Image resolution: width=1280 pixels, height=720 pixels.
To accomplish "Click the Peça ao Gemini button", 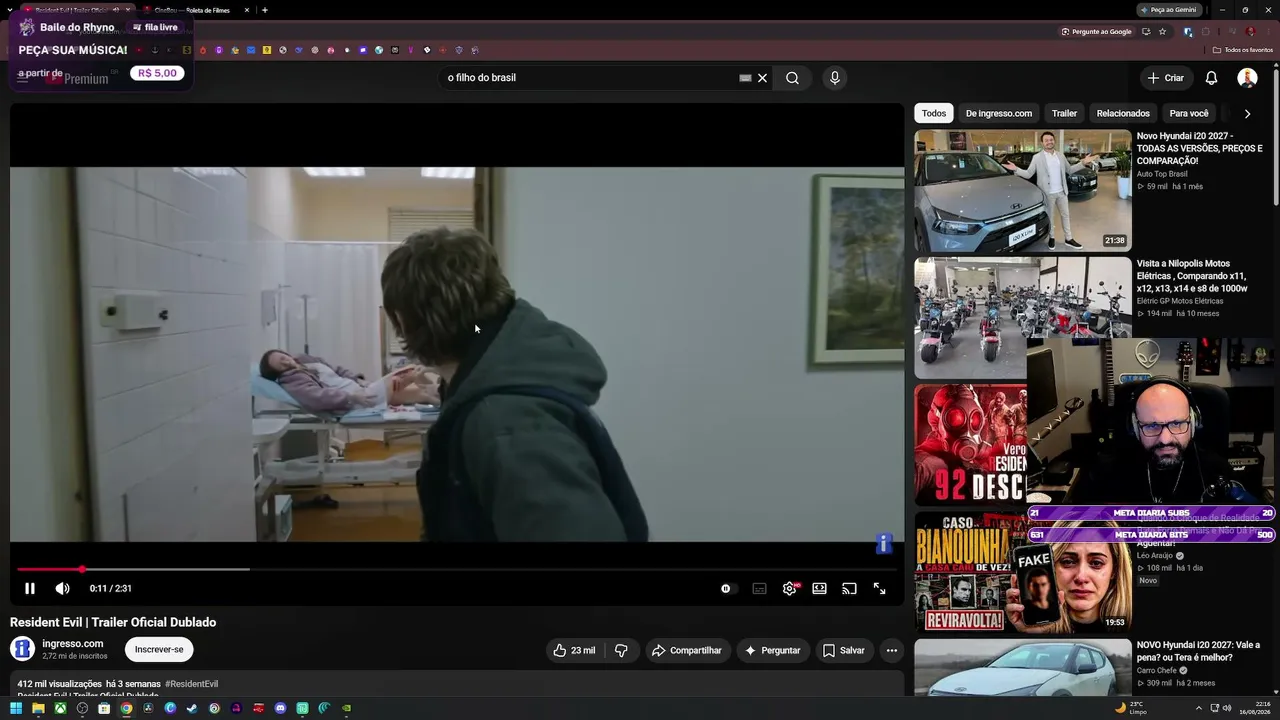I will click(x=1169, y=10).
